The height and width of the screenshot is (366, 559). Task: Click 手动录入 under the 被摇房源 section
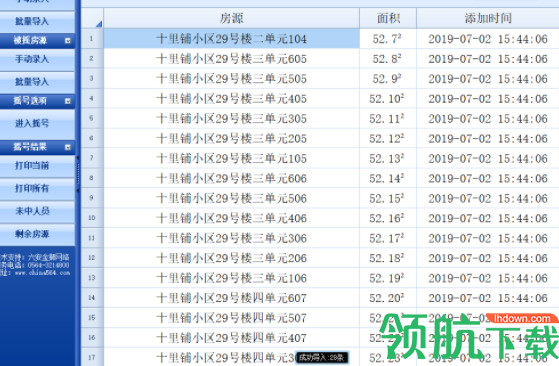(37, 59)
